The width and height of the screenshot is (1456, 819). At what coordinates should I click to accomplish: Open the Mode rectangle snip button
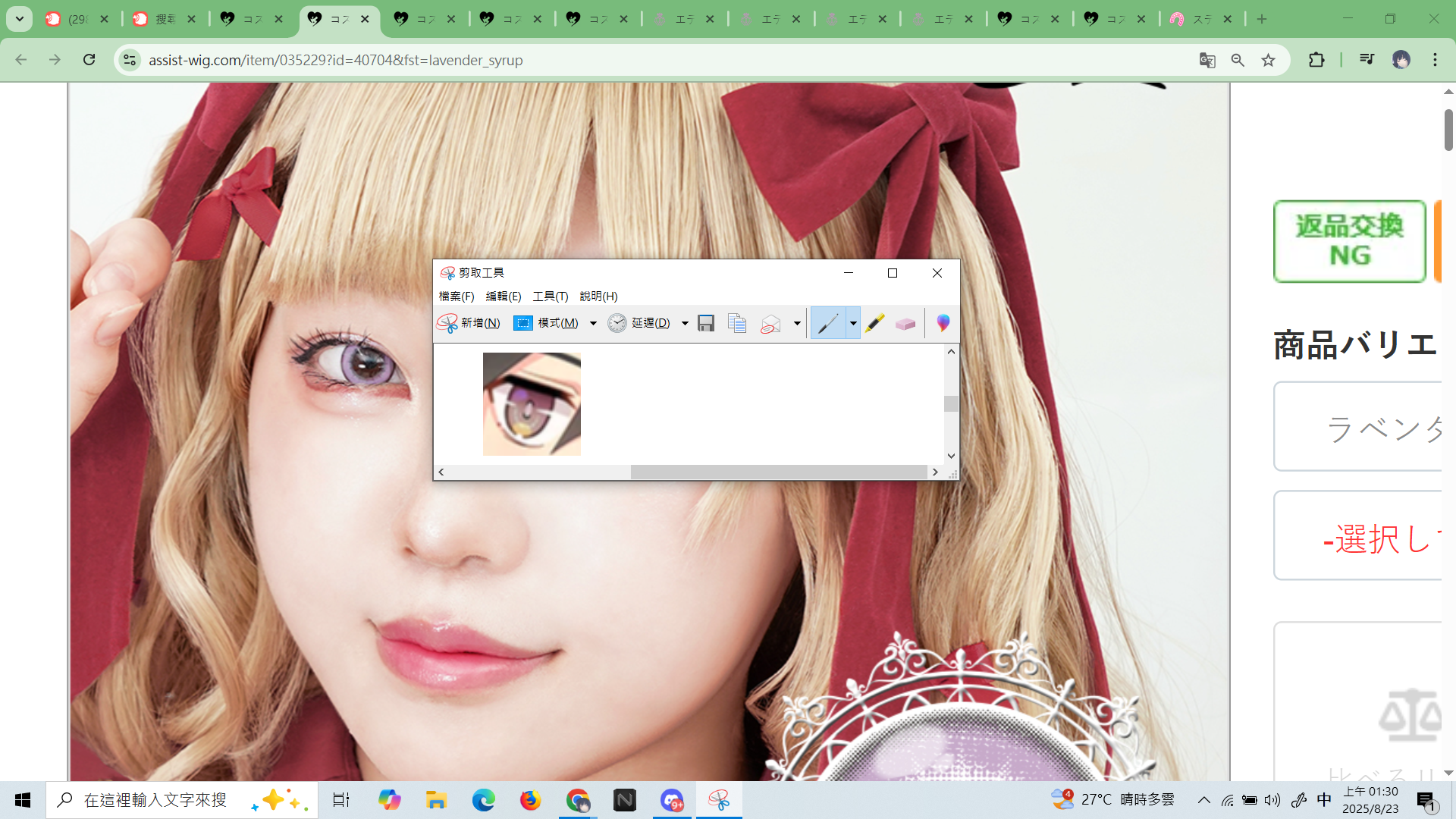point(546,323)
